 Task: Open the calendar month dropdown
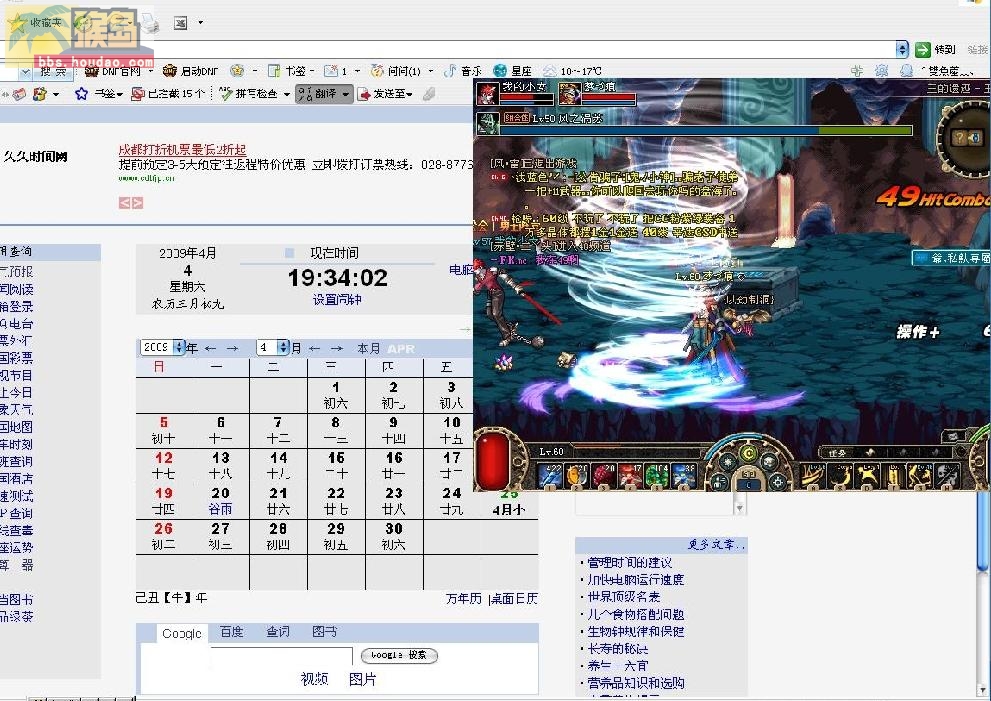tap(273, 347)
